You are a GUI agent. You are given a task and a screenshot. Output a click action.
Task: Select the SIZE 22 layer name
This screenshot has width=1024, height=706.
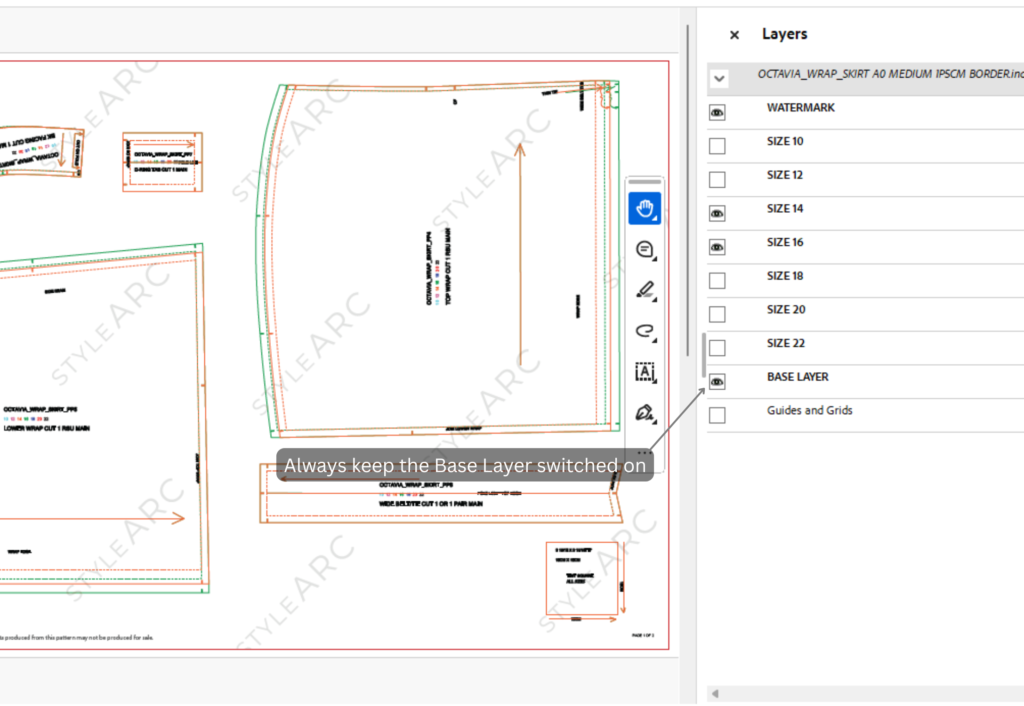click(x=786, y=344)
